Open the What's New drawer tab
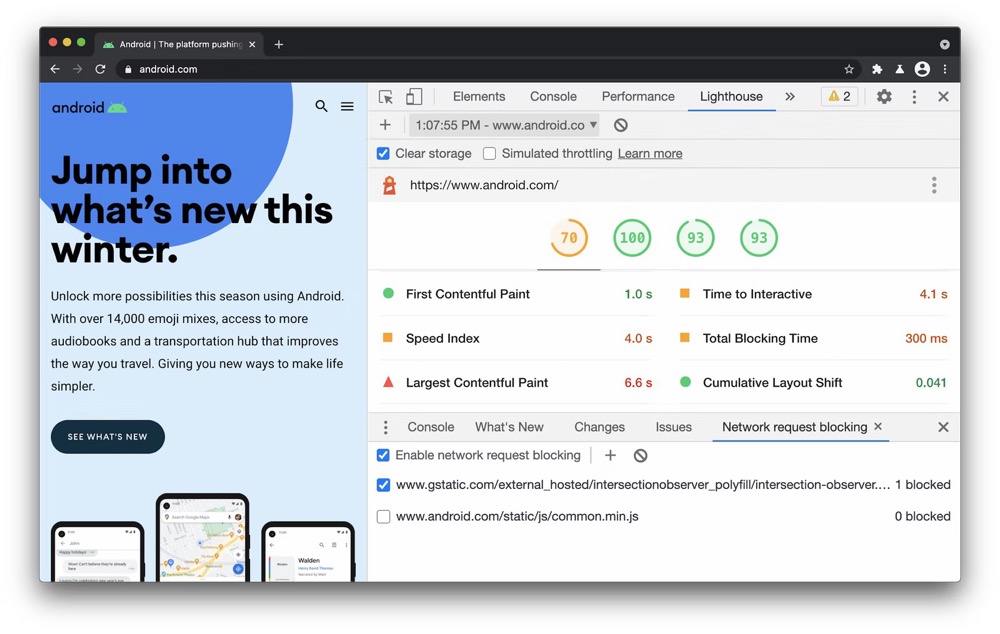Viewport: 1000px width, 634px height. pyautogui.click(x=509, y=427)
